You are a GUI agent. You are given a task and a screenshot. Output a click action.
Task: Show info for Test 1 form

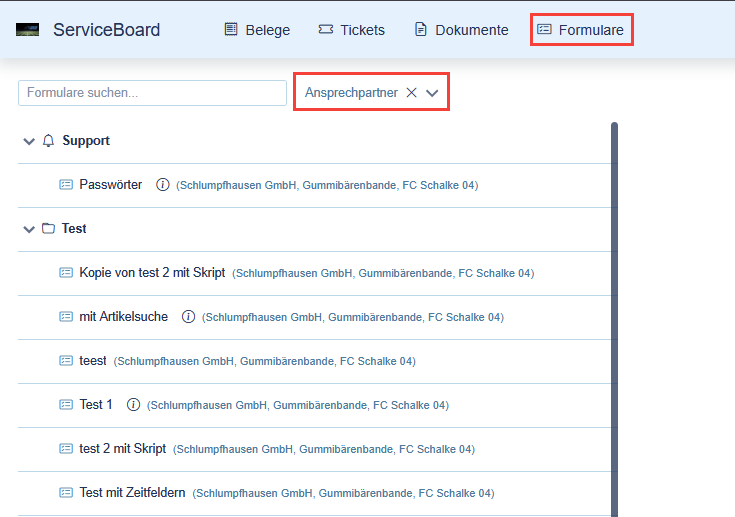134,405
